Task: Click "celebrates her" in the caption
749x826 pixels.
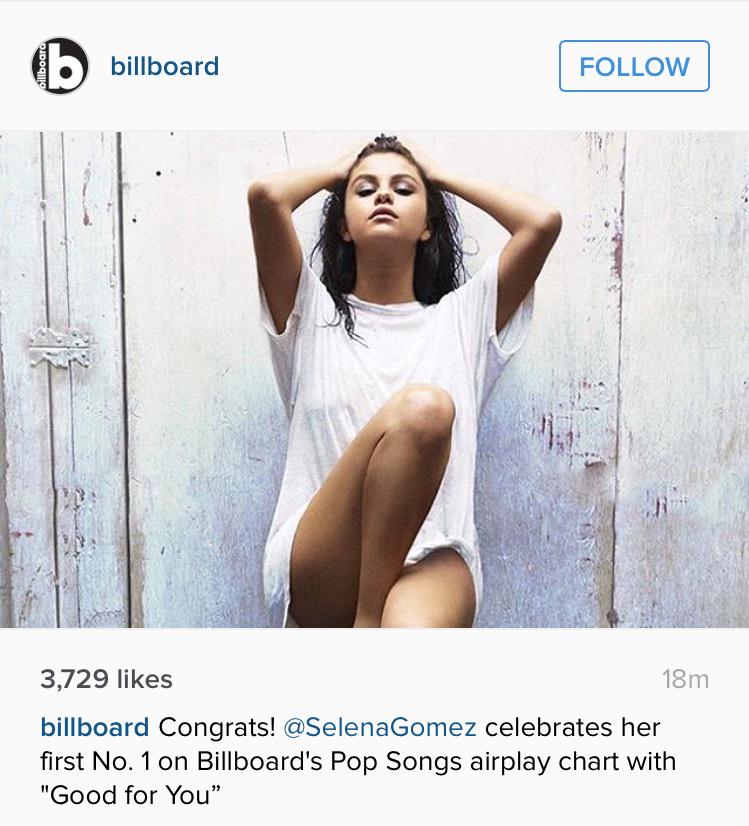Action: pos(573,727)
